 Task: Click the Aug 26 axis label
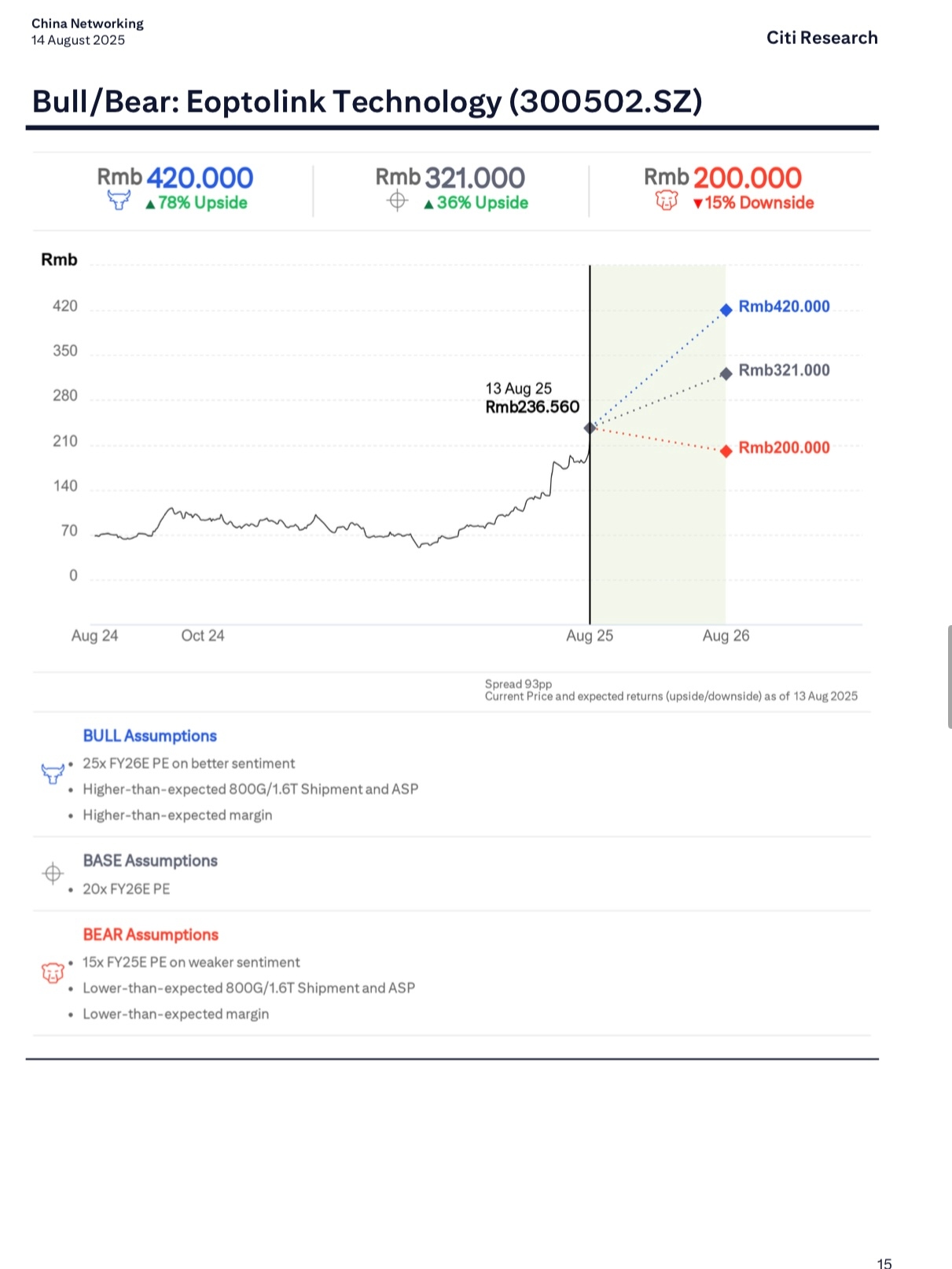[x=726, y=636]
